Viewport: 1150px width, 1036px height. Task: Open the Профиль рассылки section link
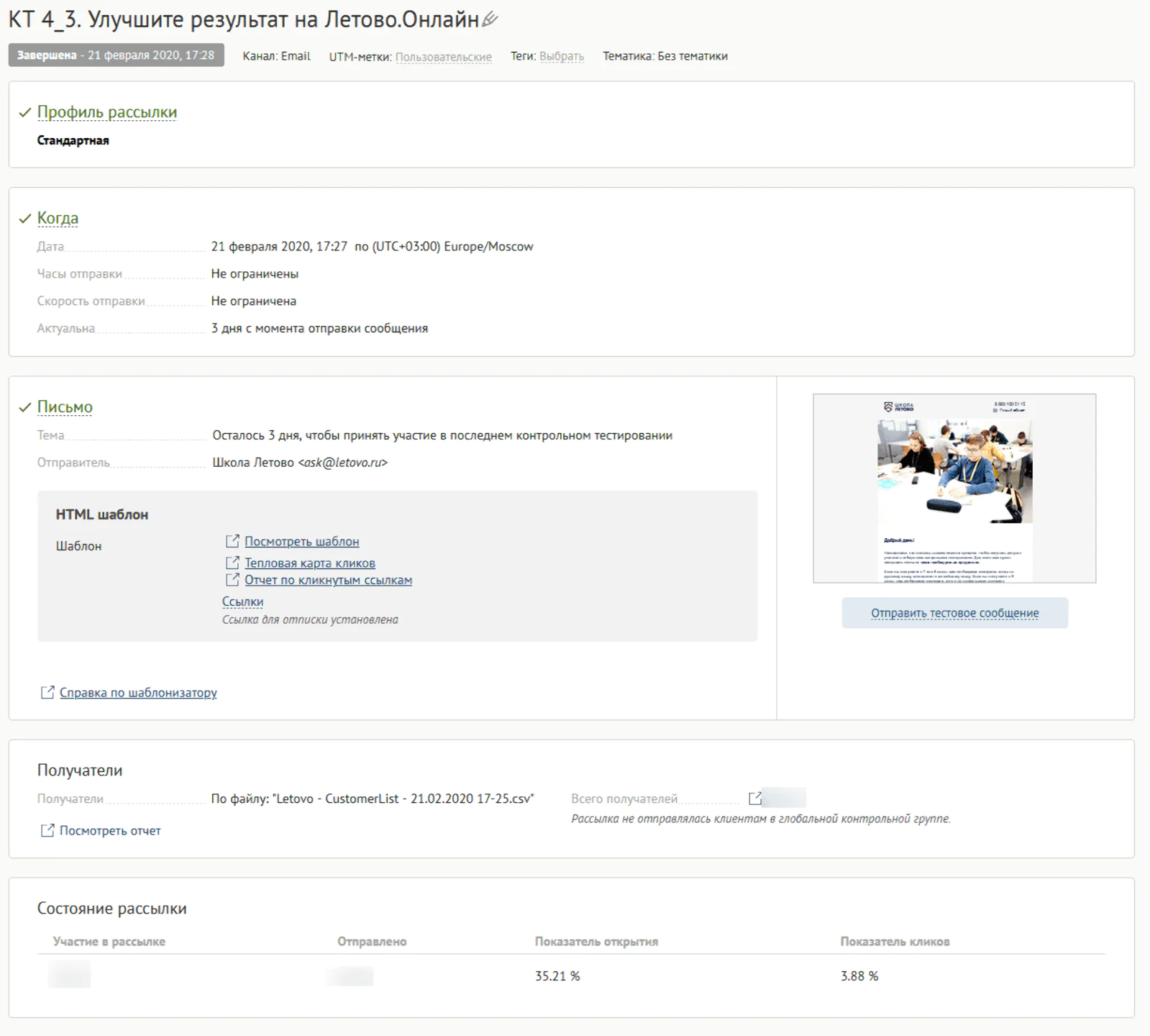[107, 112]
